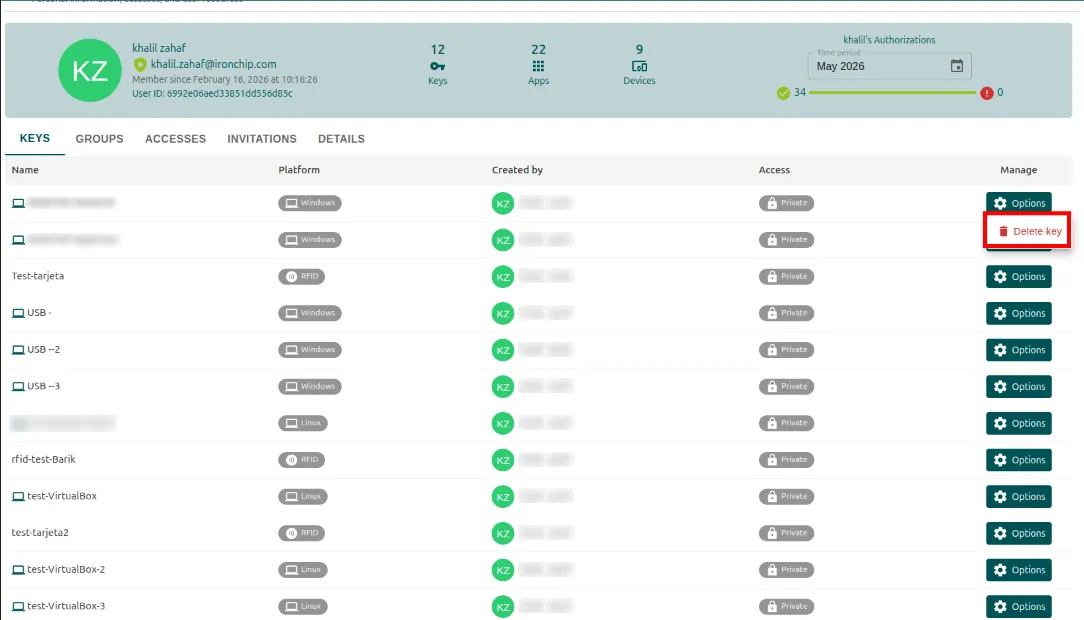The height and width of the screenshot is (620, 1084).
Task: Open Options for the USB - key
Action: click(1018, 313)
